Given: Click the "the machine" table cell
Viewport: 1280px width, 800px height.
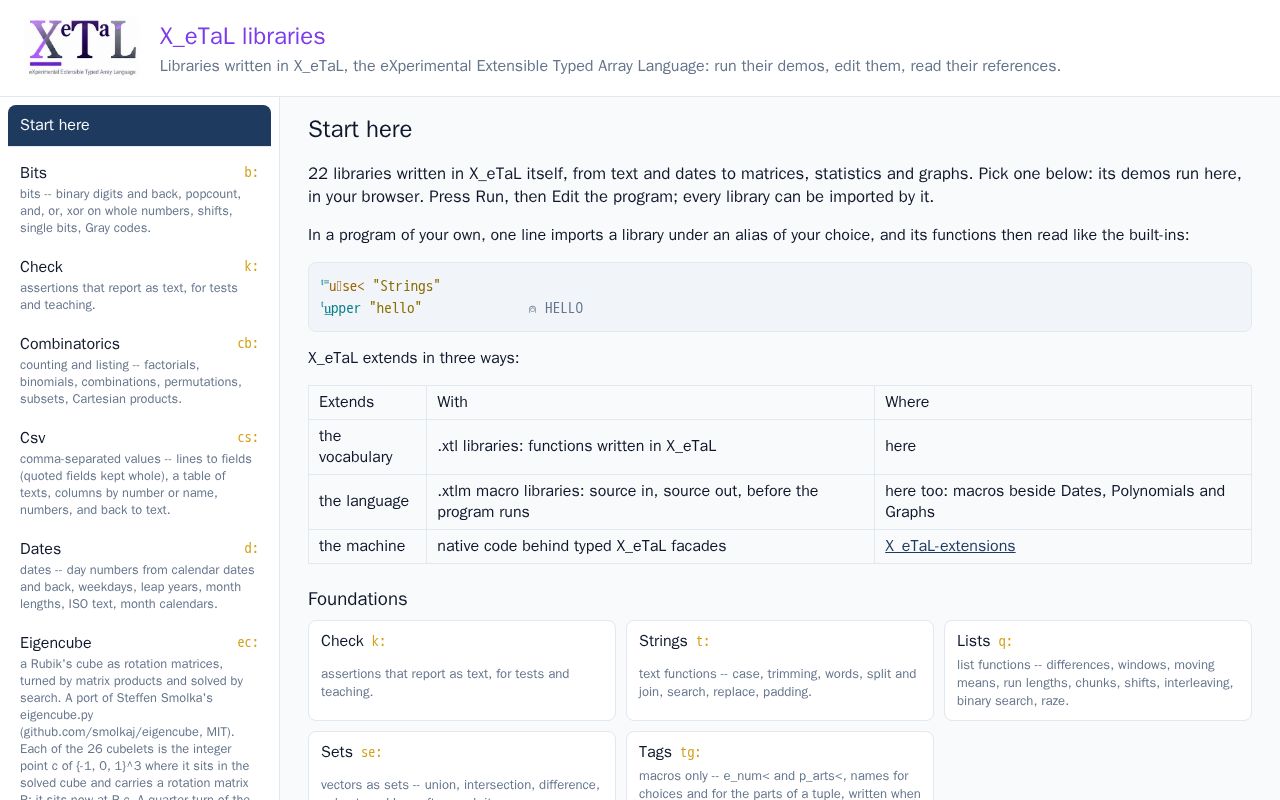Looking at the screenshot, I should click(x=367, y=546).
